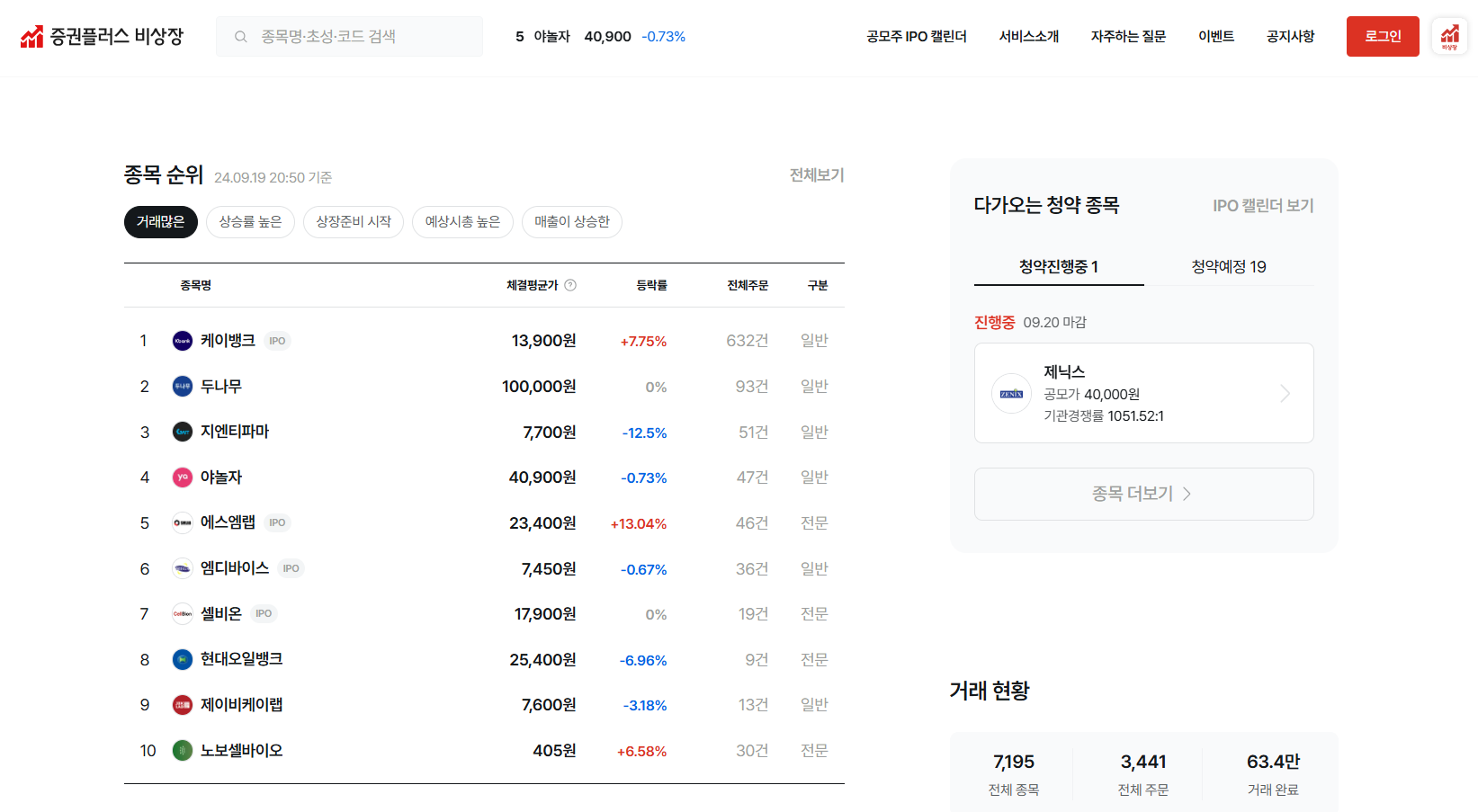1478x812 pixels.
Task: Click the 케이뱅크 stock logo icon
Action: (x=182, y=340)
